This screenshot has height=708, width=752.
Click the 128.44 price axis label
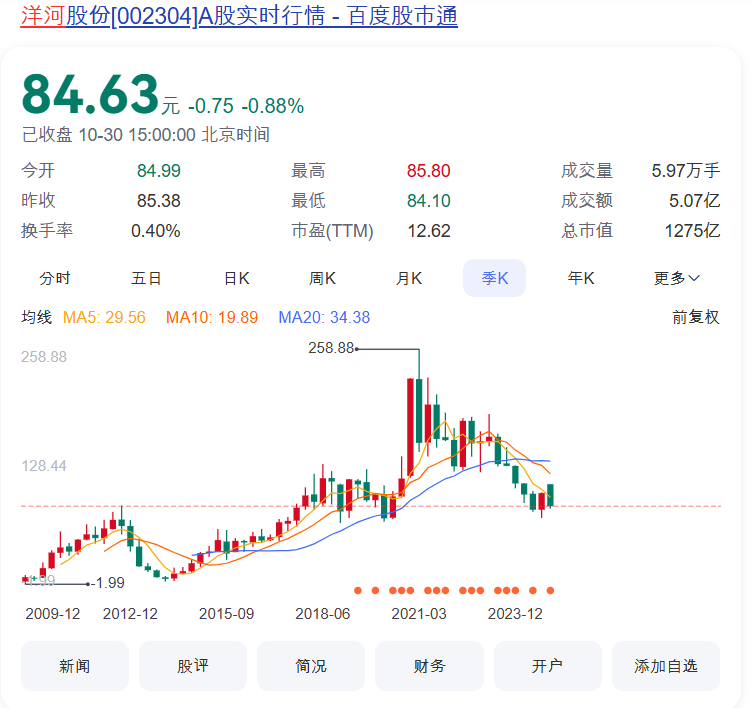coord(44,466)
